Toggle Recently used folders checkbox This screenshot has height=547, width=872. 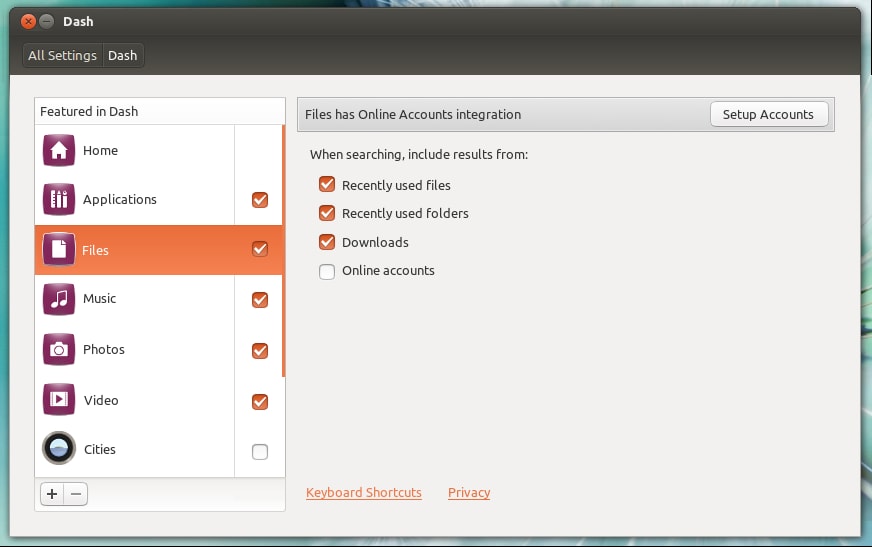click(x=327, y=213)
